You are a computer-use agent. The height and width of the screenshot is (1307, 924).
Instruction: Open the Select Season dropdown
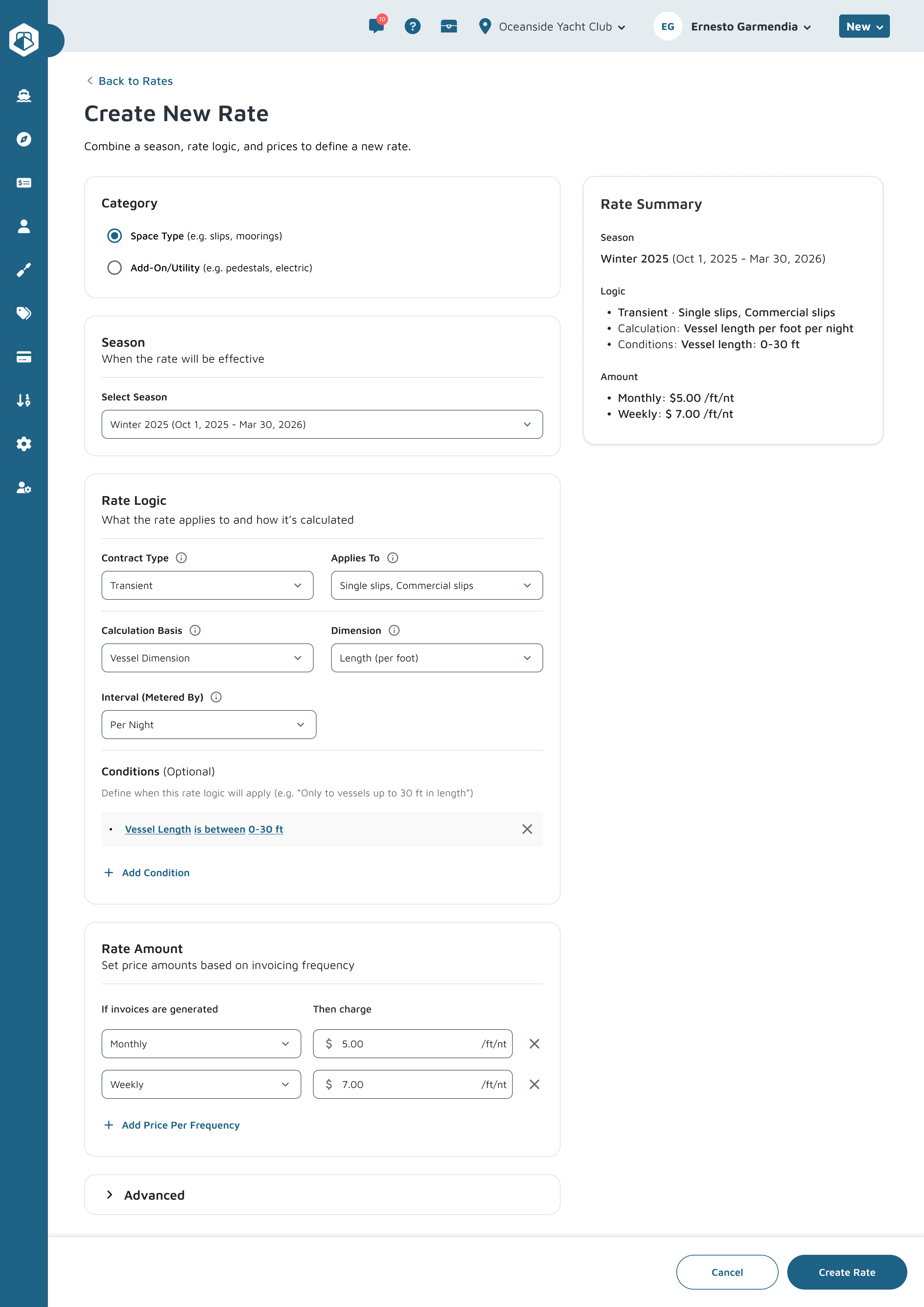tap(322, 424)
